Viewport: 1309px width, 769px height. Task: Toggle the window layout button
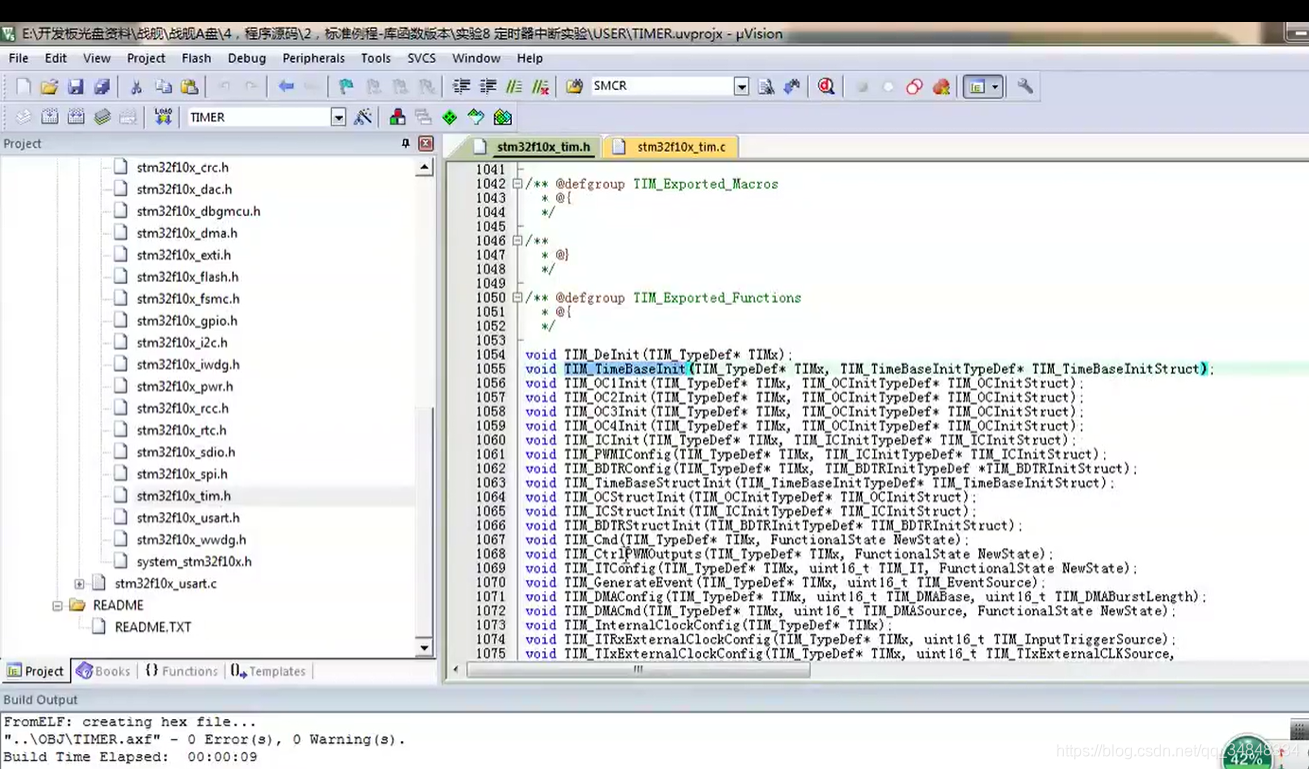point(976,87)
